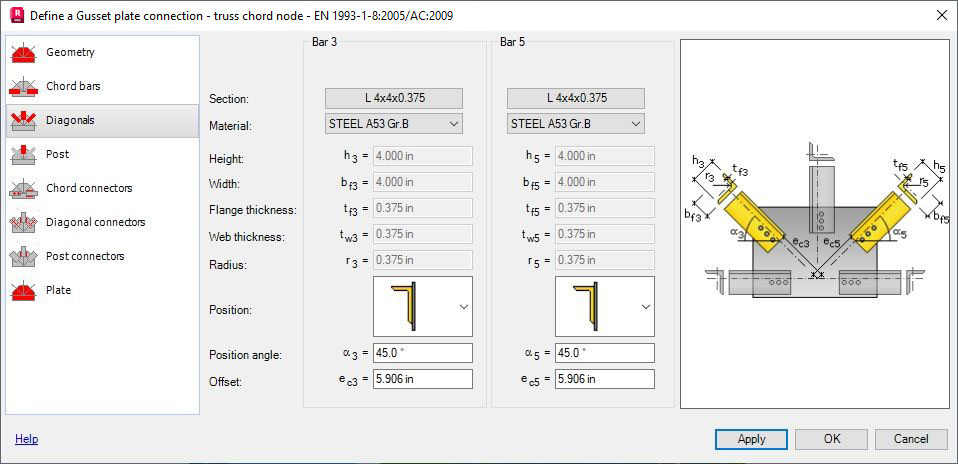
Task: Click the Diagonal connectors icon
Action: [24, 223]
